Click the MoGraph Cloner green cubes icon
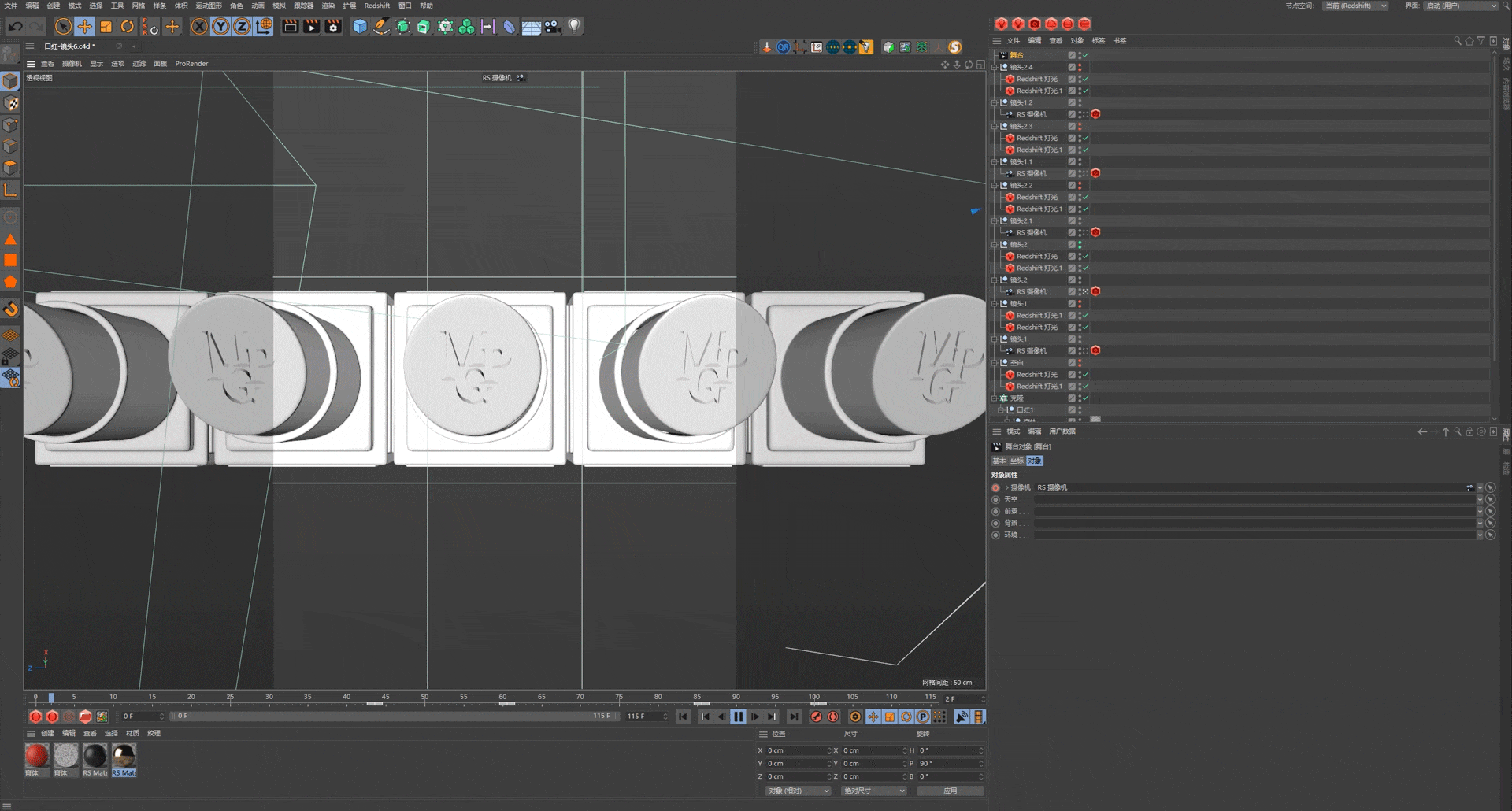The width and height of the screenshot is (1512, 811). point(466,27)
